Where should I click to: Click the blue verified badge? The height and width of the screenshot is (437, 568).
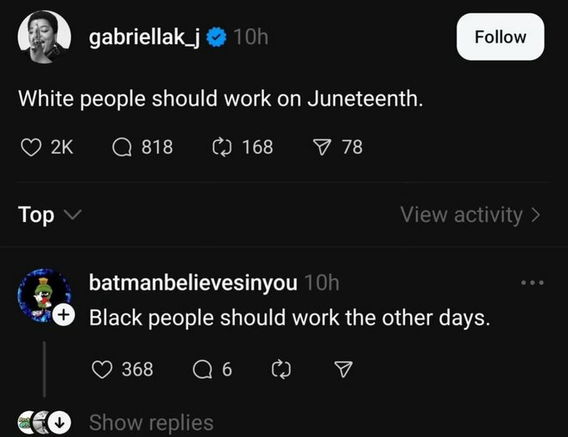click(x=217, y=37)
